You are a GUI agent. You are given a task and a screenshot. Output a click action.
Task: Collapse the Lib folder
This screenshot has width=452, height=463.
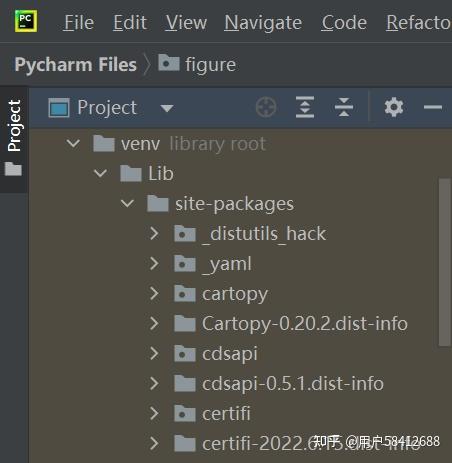100,173
